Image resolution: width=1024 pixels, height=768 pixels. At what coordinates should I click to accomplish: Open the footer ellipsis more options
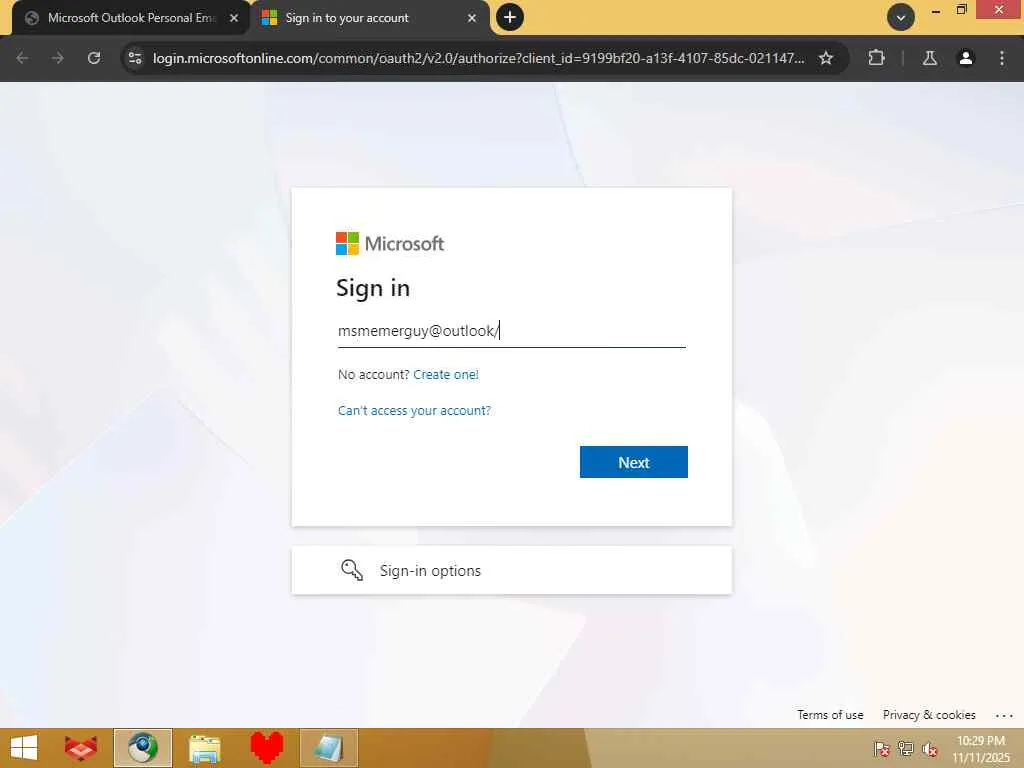tap(1004, 716)
